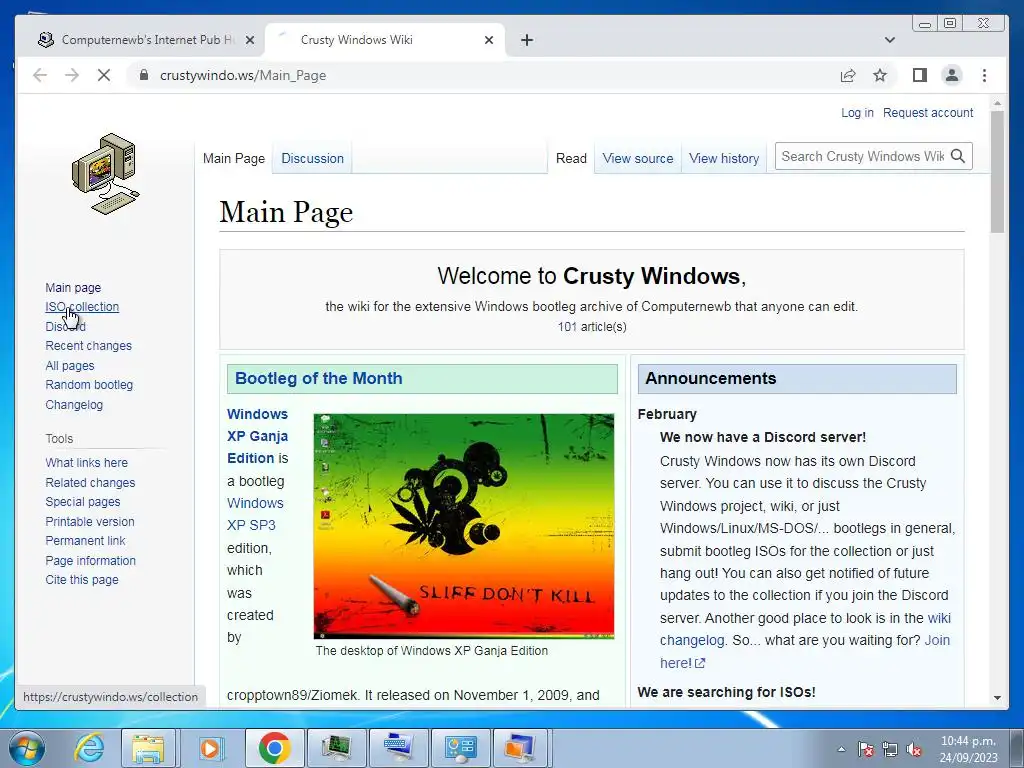Close Computernewb's Internet Pub tab
This screenshot has height=768, width=1024.
249,40
